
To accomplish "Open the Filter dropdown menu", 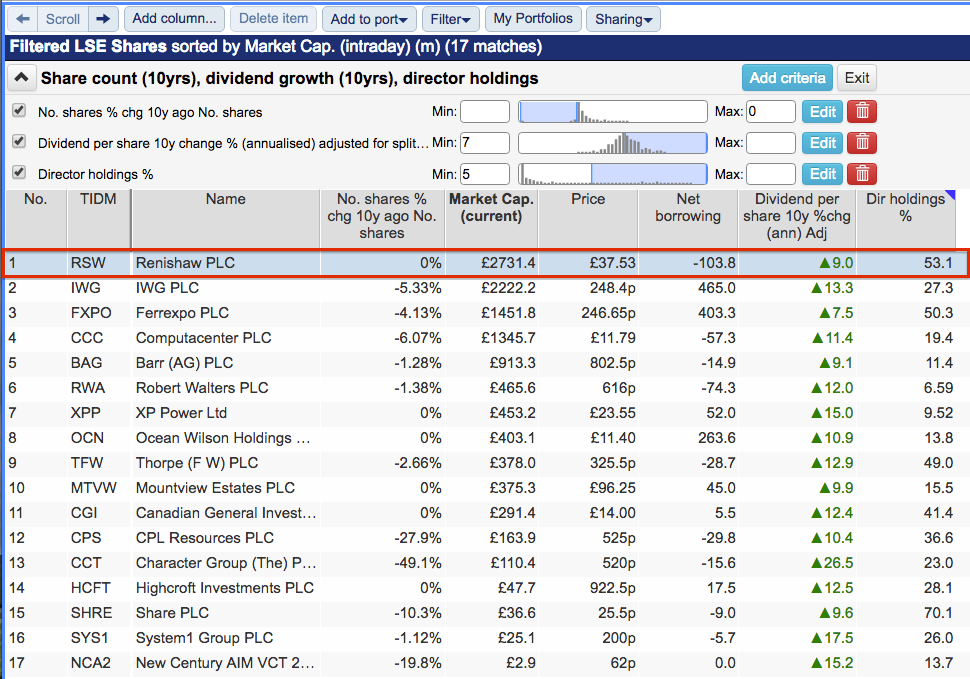I will [x=450, y=19].
